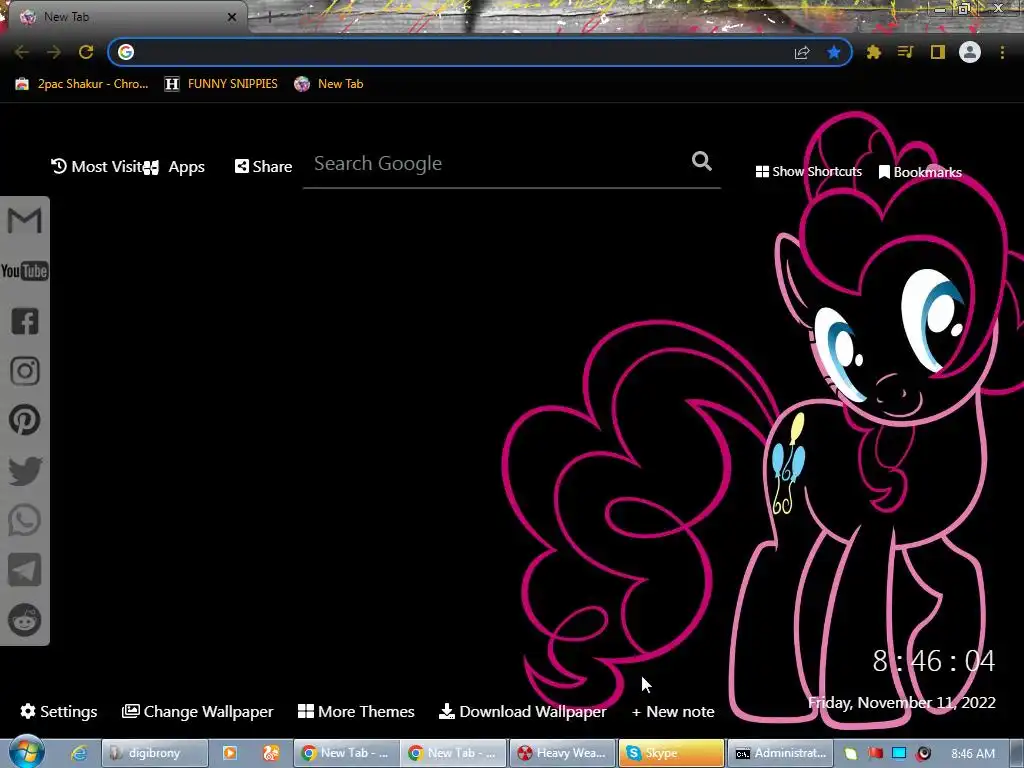Viewport: 1024px width, 768px height.
Task: Open the media player taskbar icon
Action: tap(230, 753)
